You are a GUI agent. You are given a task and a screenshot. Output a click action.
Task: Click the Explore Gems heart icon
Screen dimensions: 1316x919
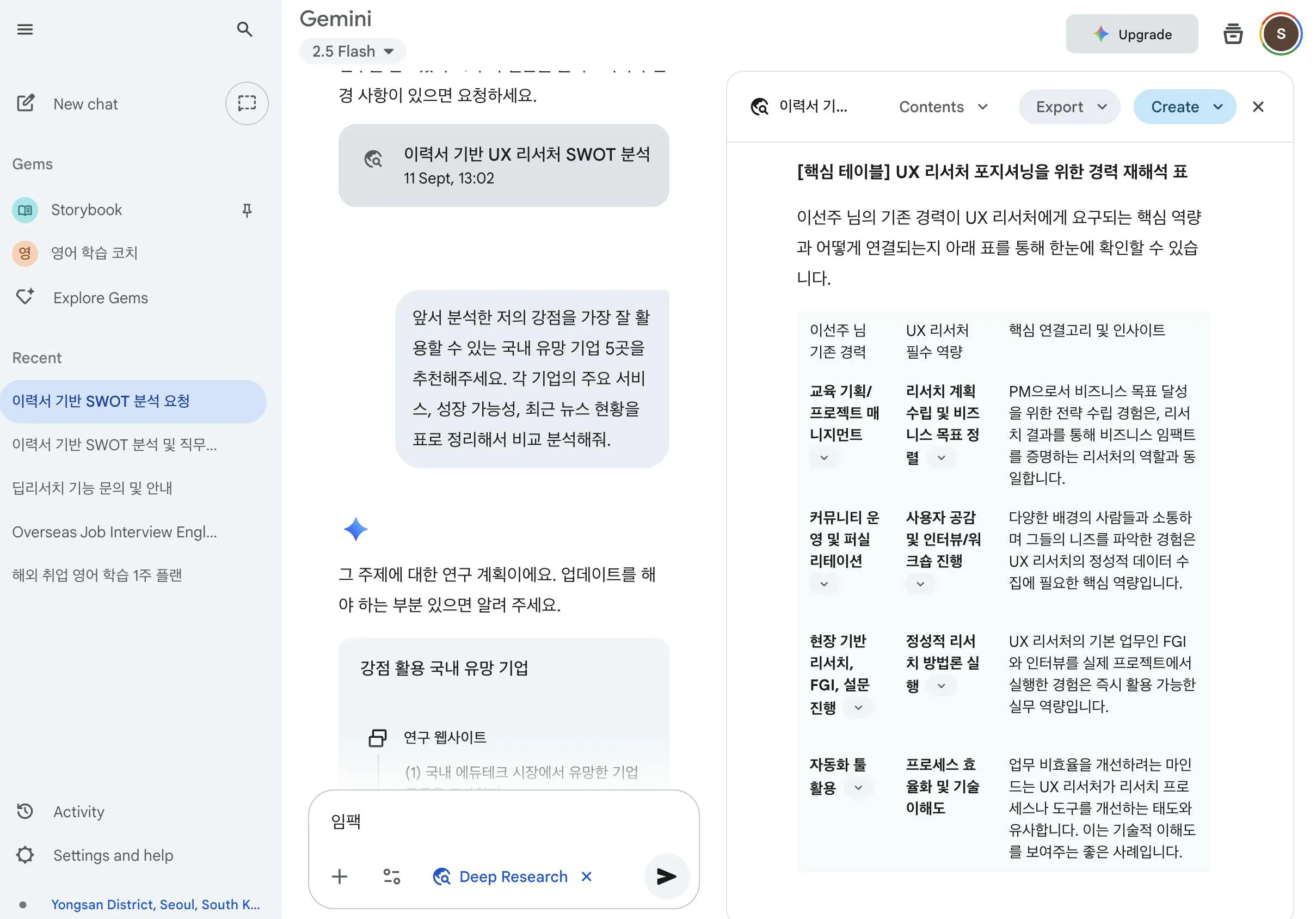24,297
